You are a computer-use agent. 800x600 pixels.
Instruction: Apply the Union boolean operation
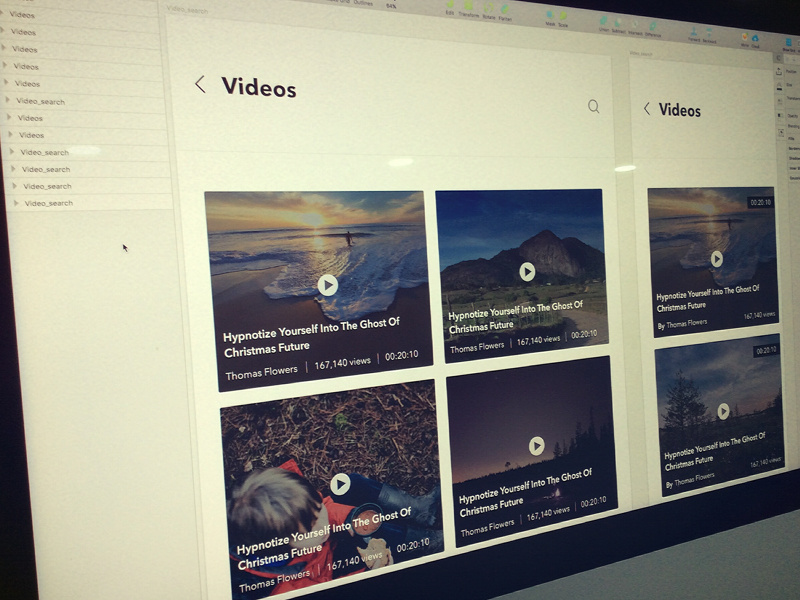[x=604, y=20]
